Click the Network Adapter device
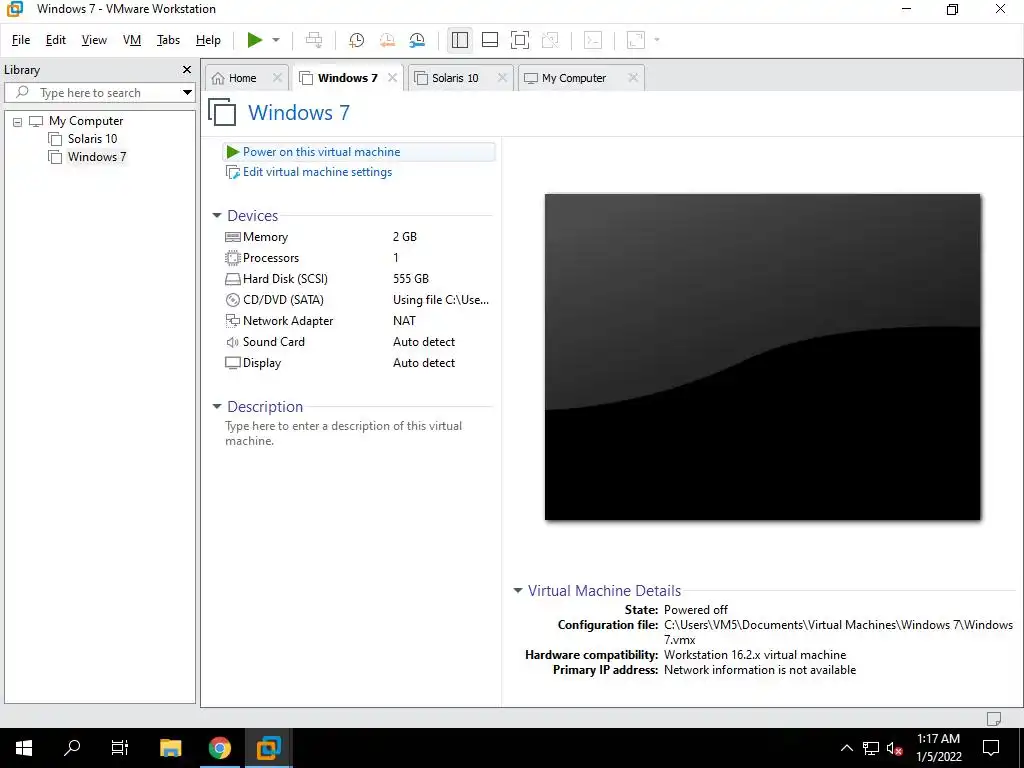 pyautogui.click(x=287, y=321)
